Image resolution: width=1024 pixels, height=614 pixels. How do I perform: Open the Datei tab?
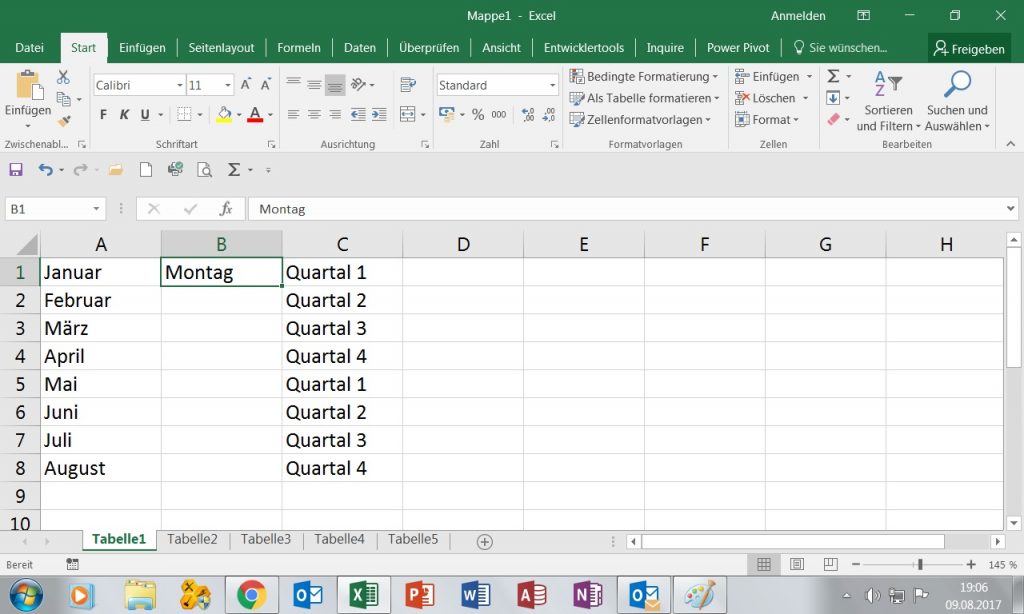pyautogui.click(x=29, y=48)
